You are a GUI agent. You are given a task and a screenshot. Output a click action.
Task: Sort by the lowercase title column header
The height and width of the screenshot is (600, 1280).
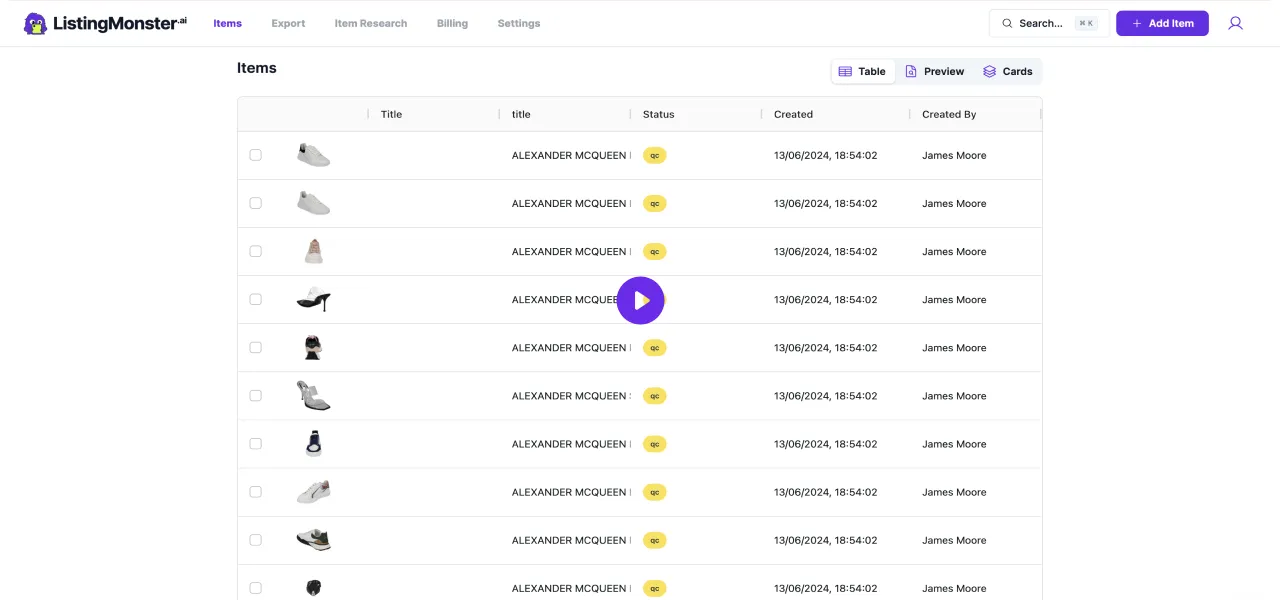tap(521, 114)
